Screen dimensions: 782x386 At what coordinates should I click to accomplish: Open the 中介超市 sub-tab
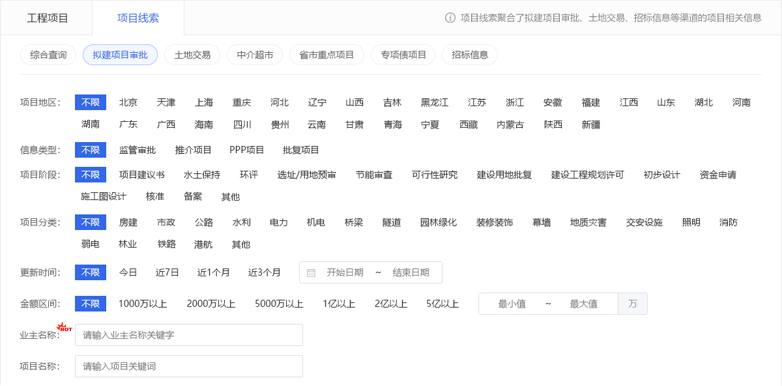pyautogui.click(x=255, y=55)
